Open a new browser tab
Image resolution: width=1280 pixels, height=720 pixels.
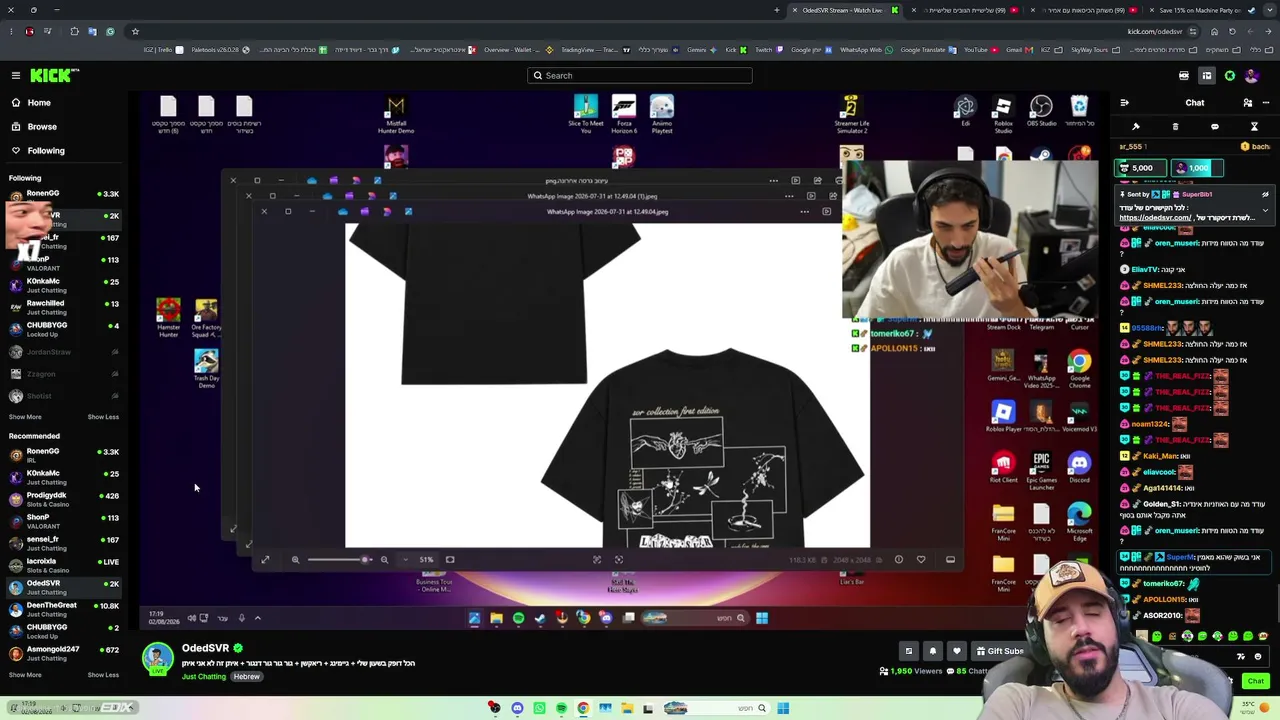pos(777,10)
